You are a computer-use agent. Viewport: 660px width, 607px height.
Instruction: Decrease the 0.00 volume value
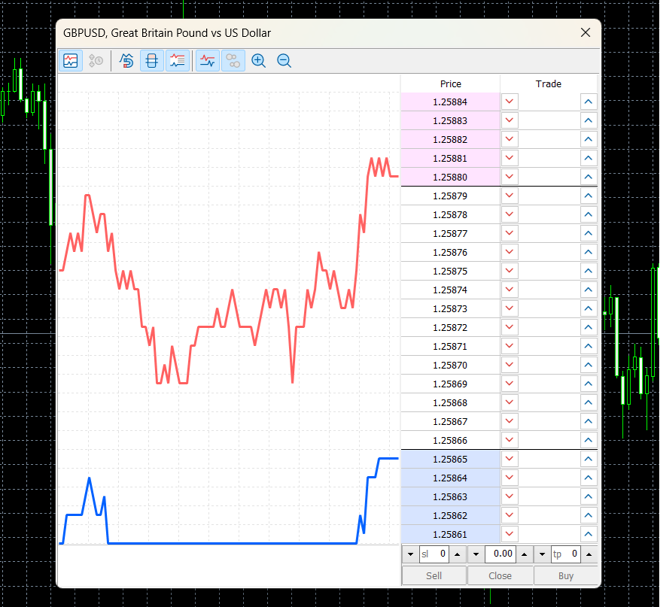[476, 554]
